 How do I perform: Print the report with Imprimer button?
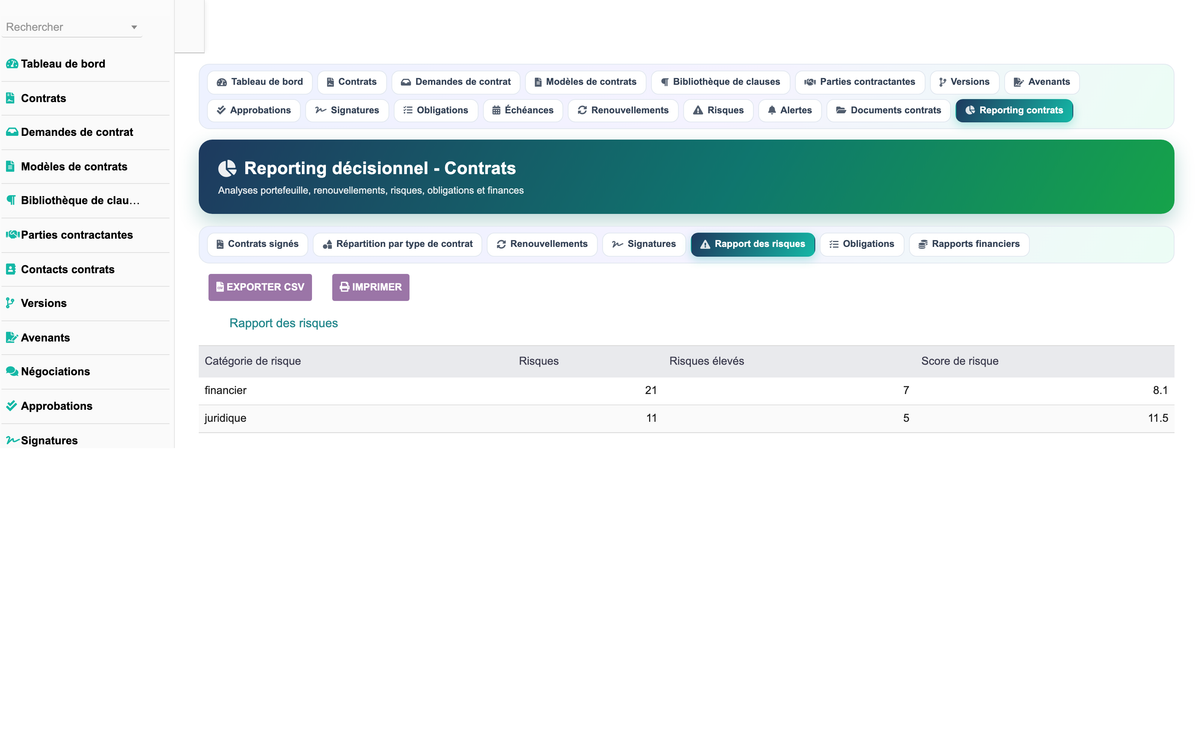371,287
